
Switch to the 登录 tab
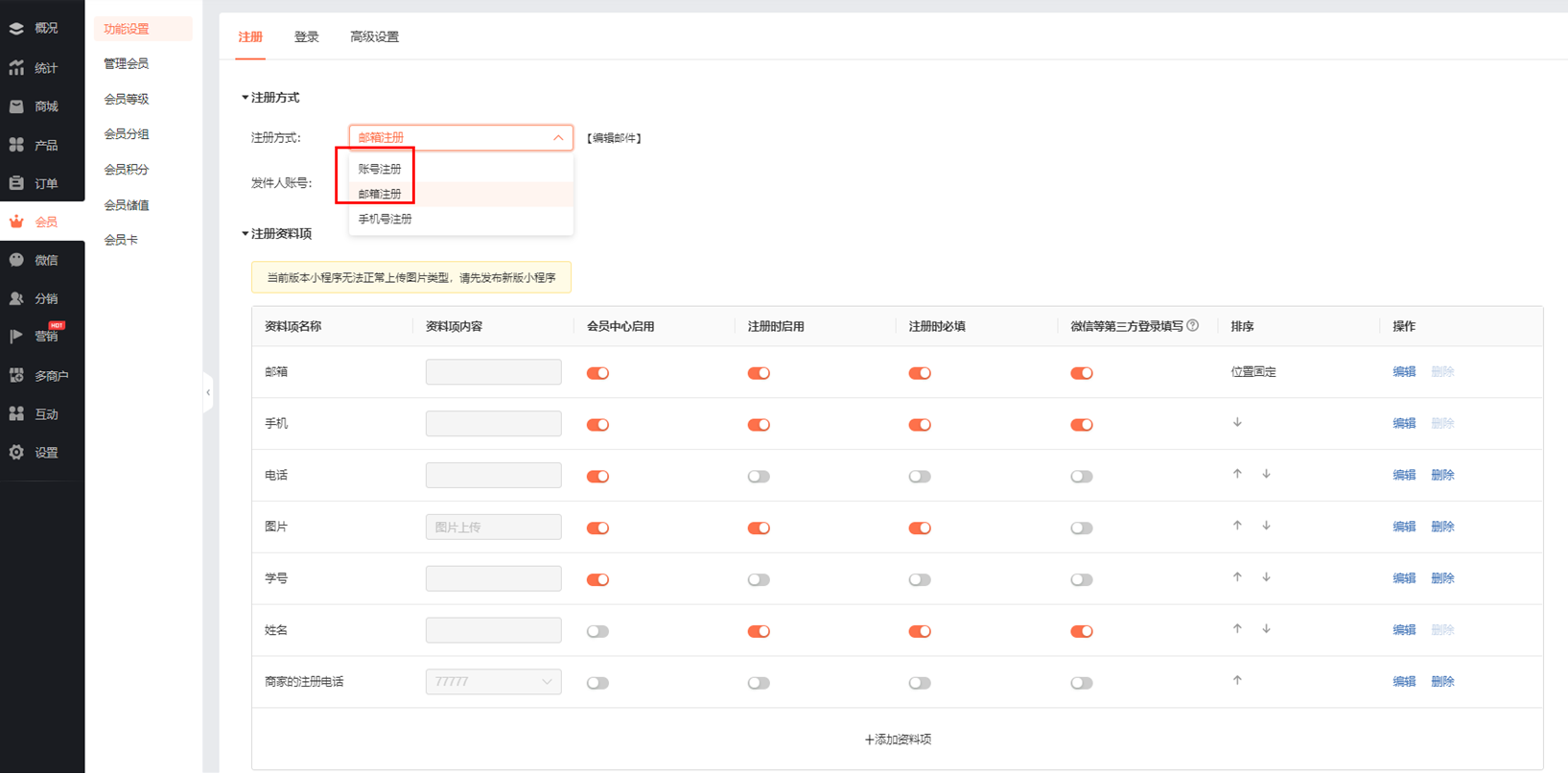[306, 37]
